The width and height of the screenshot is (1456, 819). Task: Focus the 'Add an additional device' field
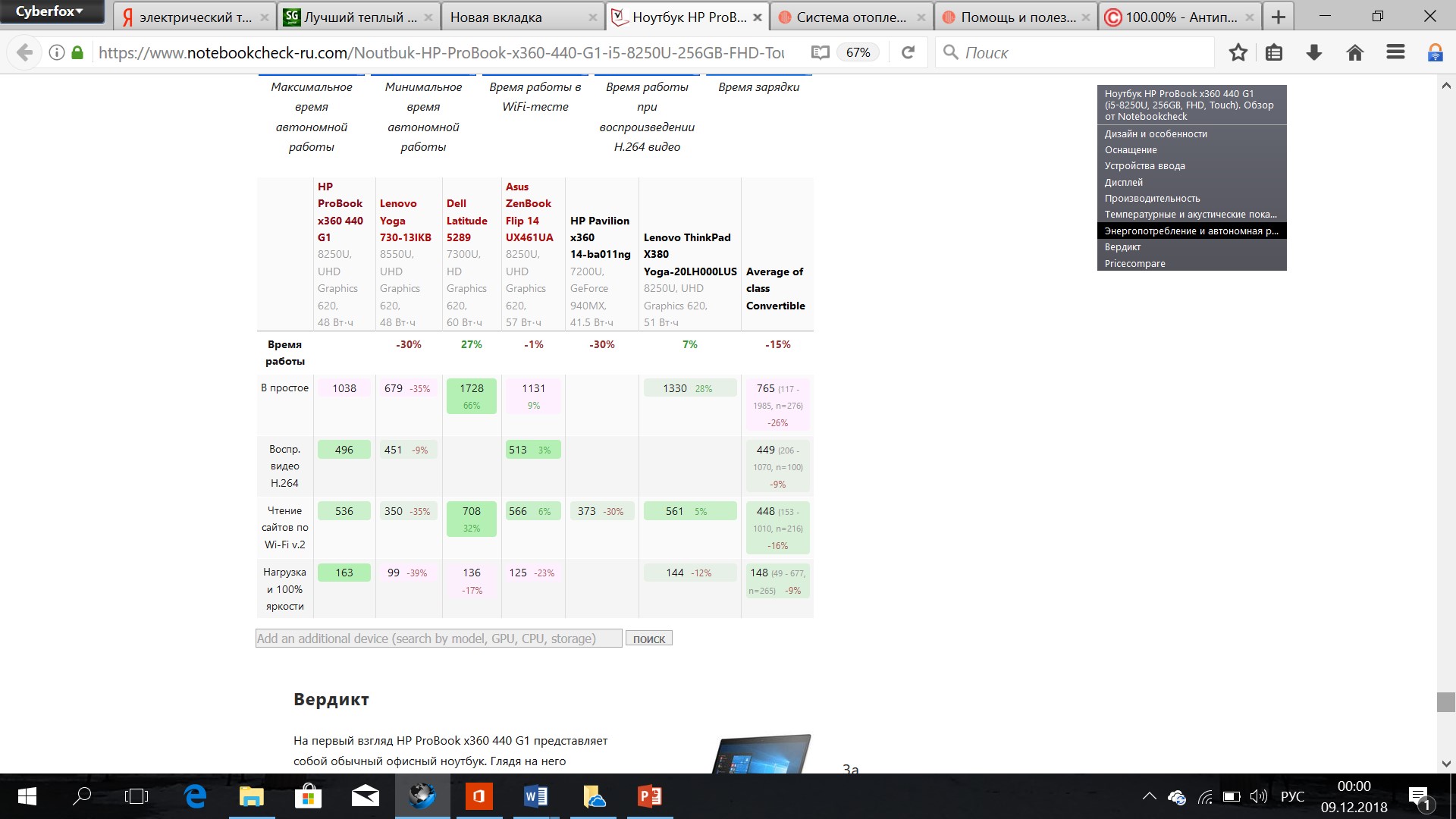(439, 639)
